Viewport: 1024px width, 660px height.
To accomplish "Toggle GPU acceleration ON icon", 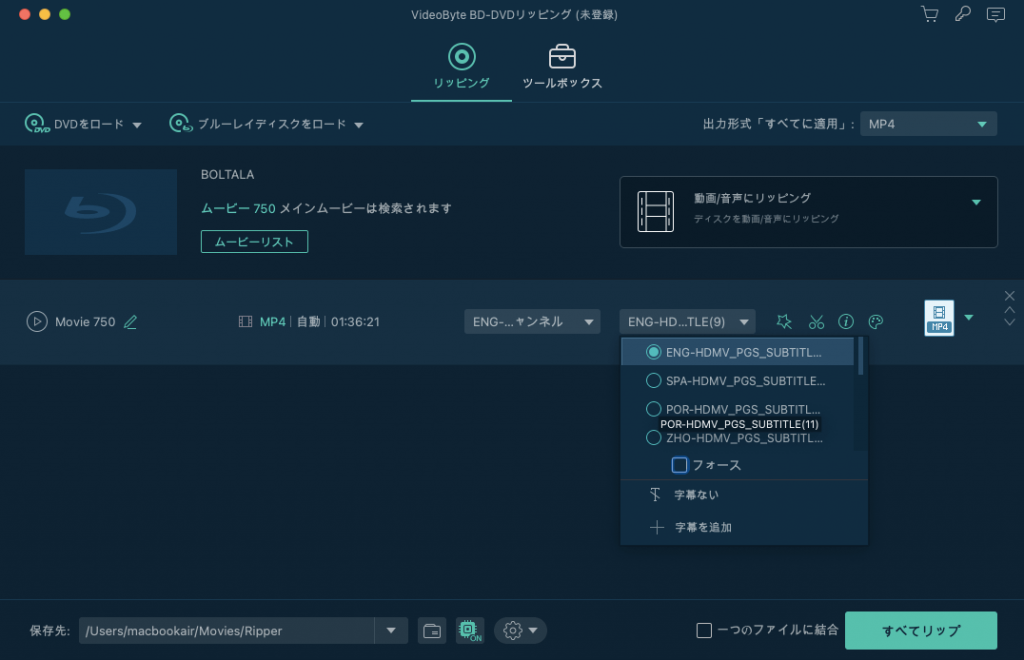I will pos(469,630).
